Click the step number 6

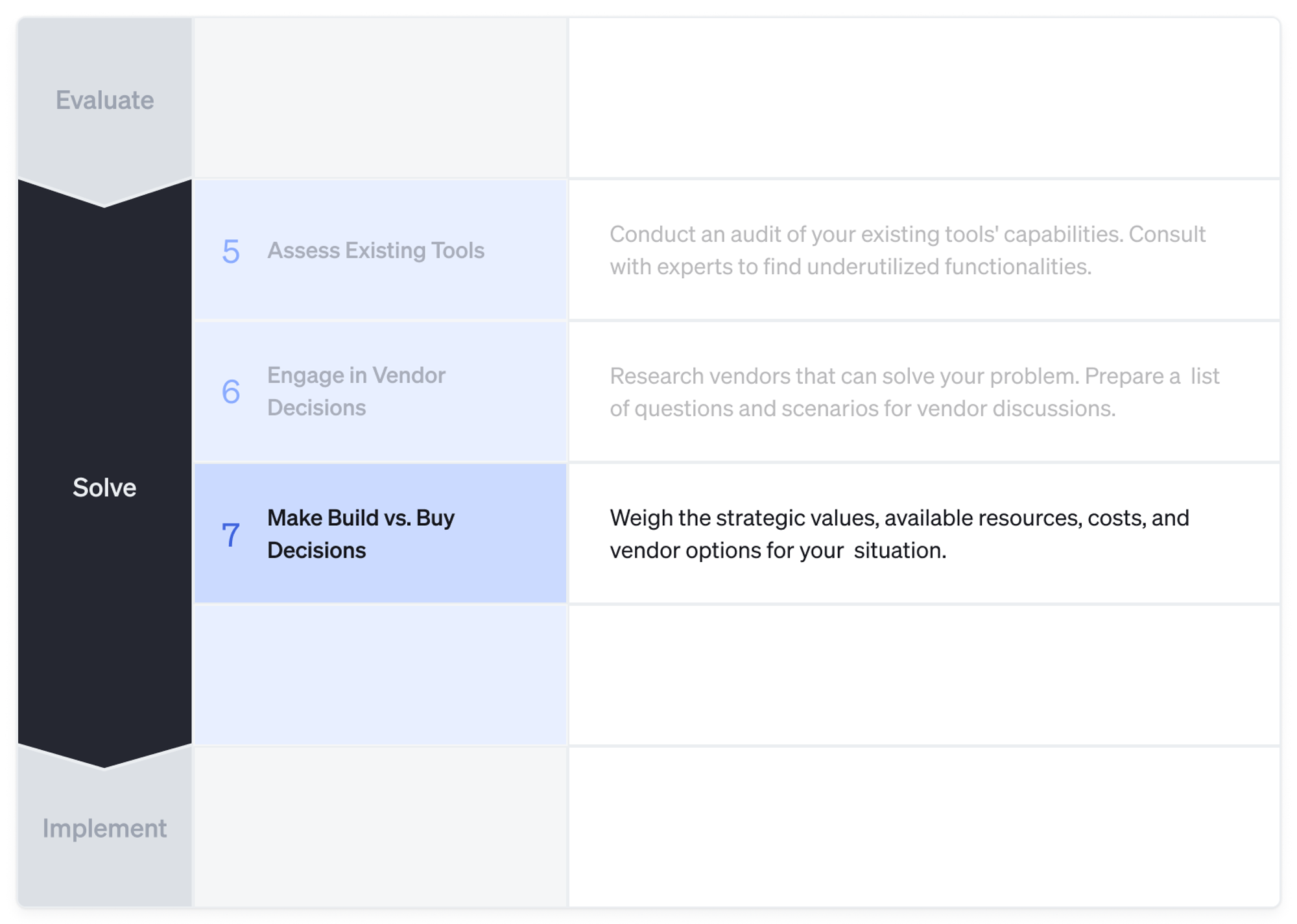pyautogui.click(x=231, y=392)
